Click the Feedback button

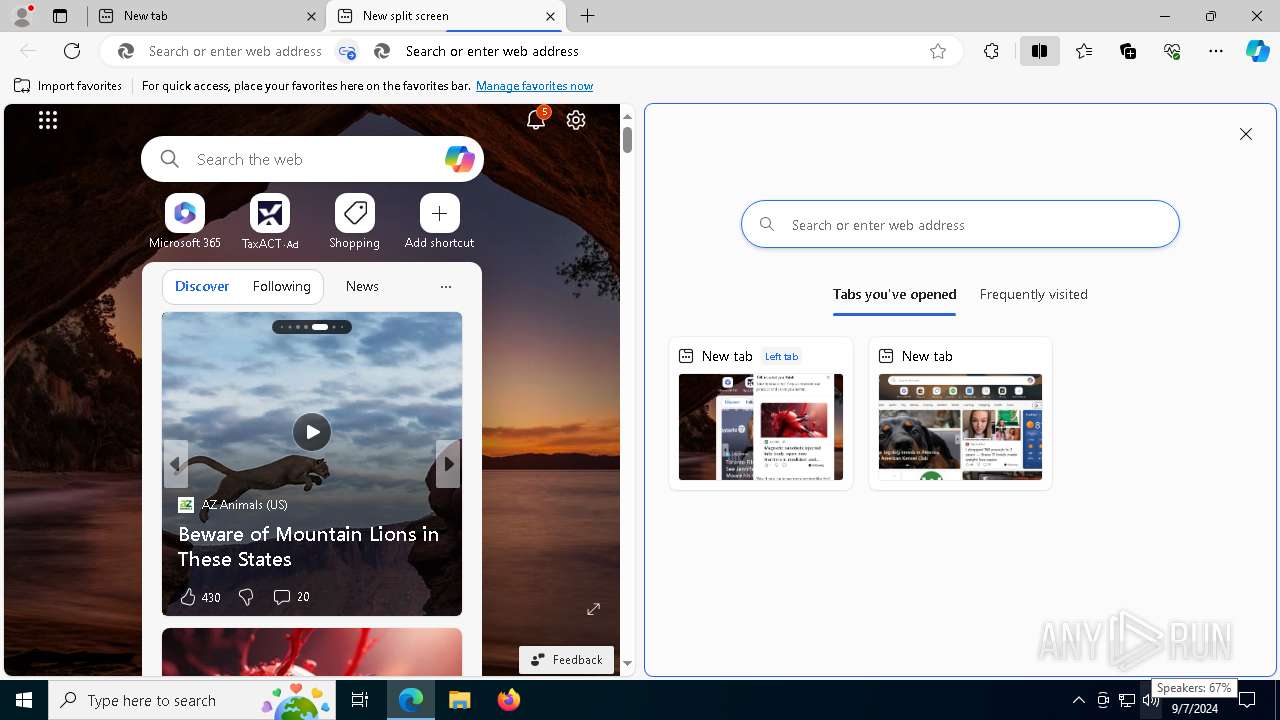(x=566, y=660)
